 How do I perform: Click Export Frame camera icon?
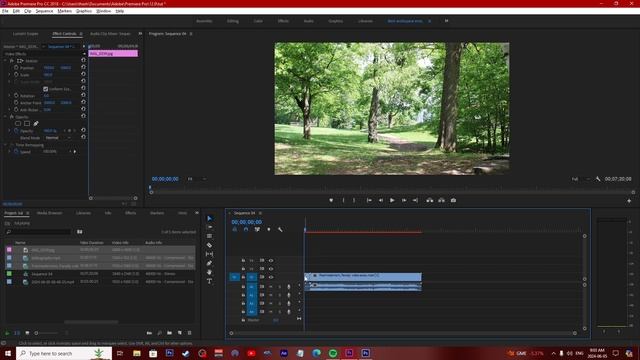click(x=453, y=200)
